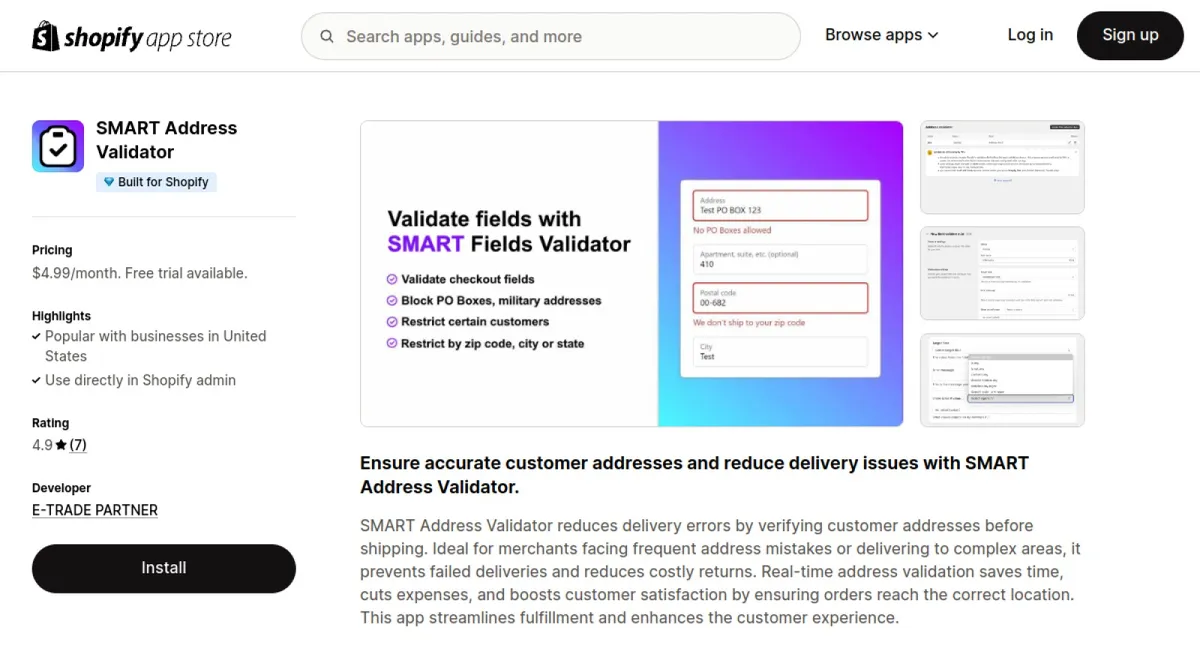This screenshot has height=650, width=1200.
Task: Open the bottom dropdown list screenshot thumbnail
Action: point(1002,380)
